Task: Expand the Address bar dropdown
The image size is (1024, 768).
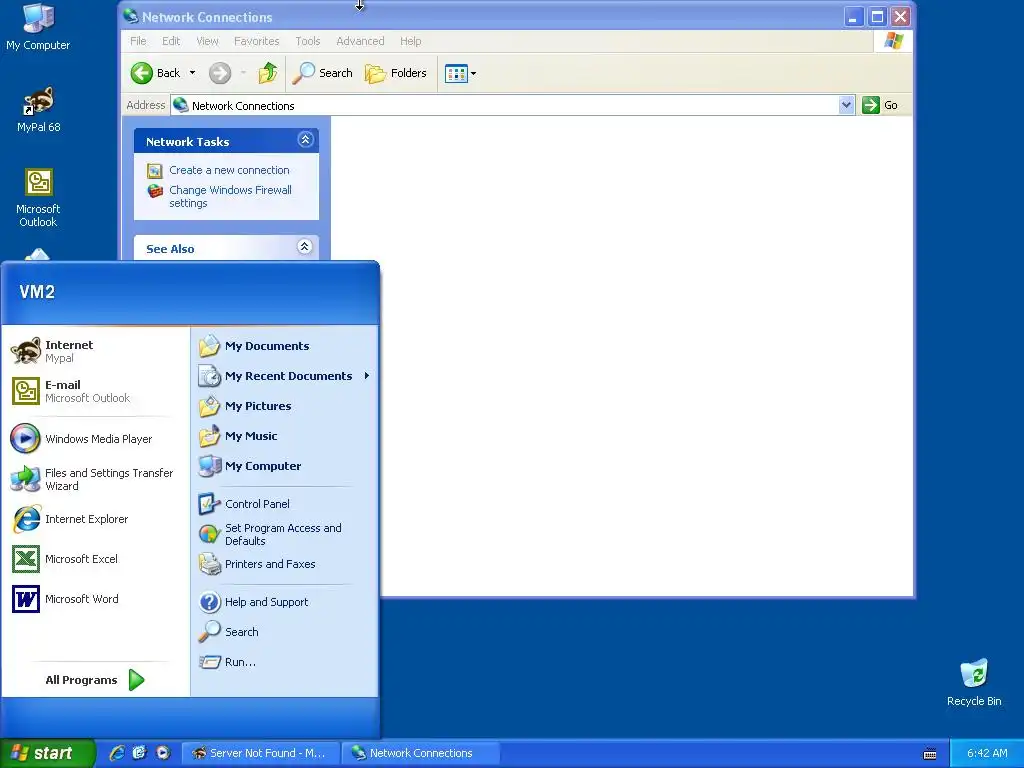Action: [846, 105]
